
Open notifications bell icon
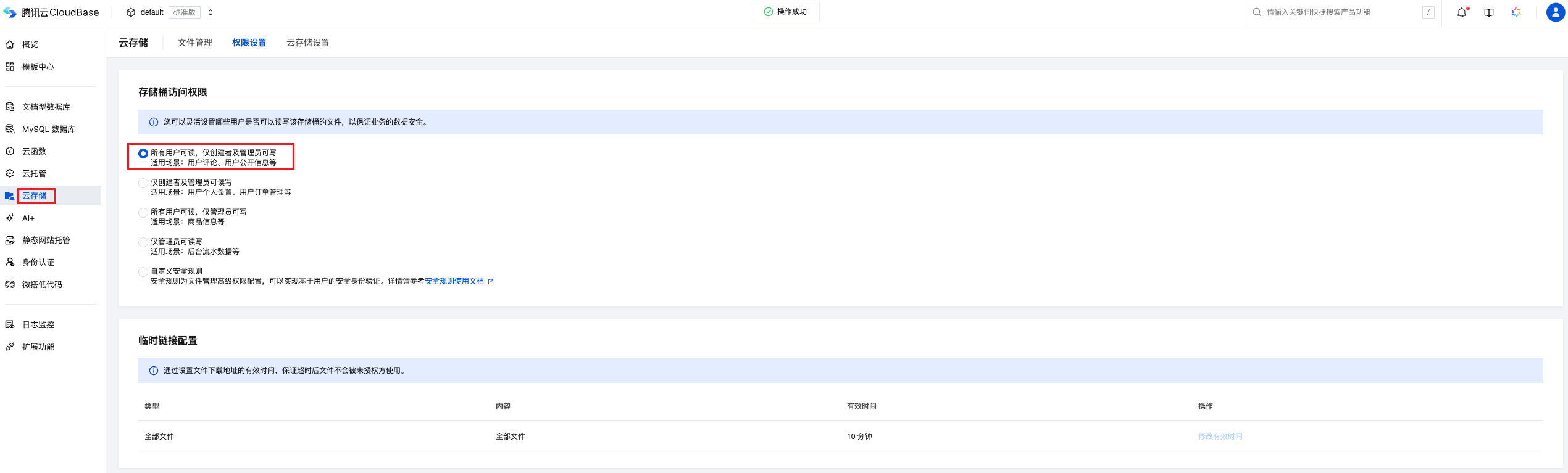tap(1462, 12)
